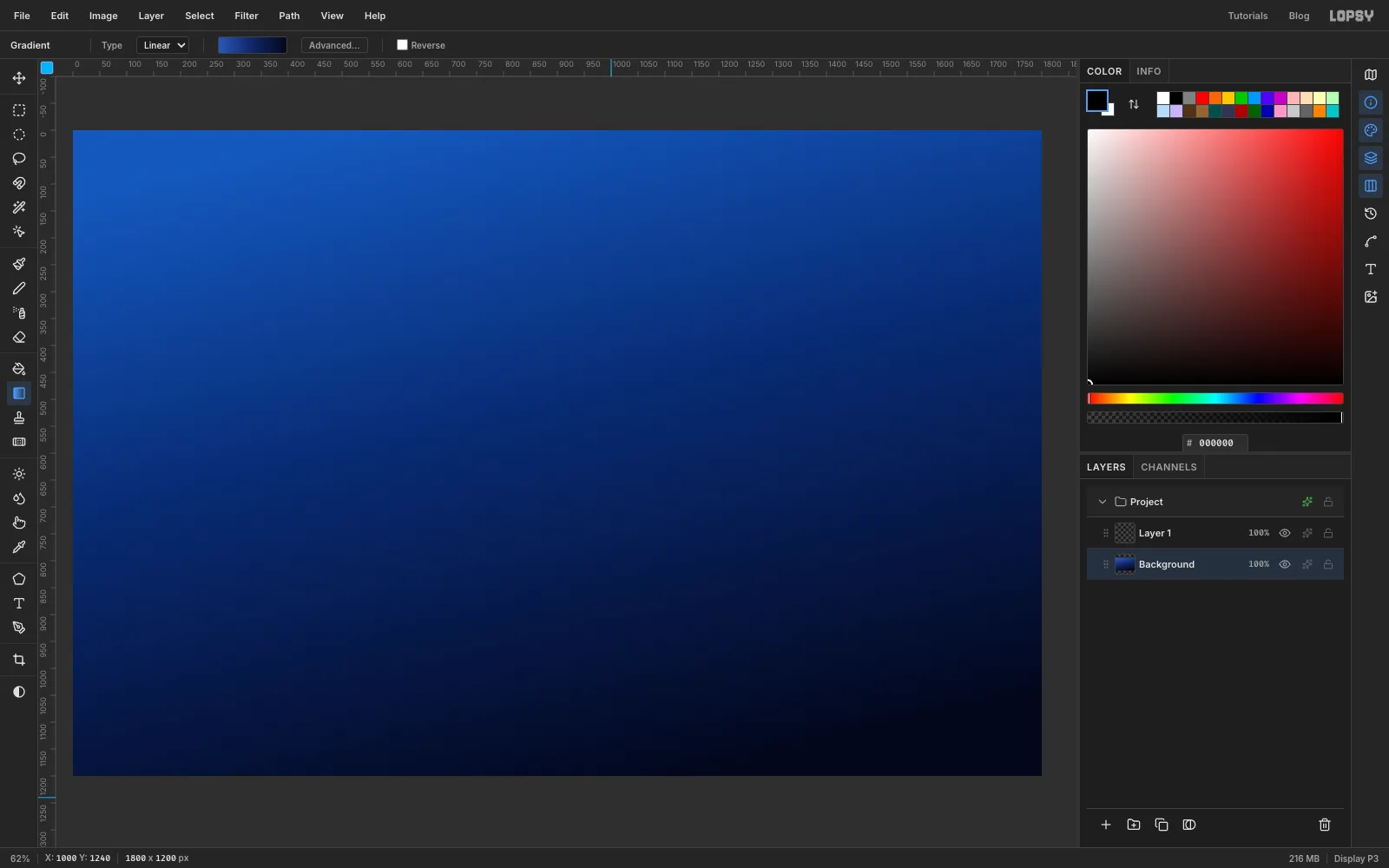
Task: Select the Eraser tool
Action: [19, 337]
